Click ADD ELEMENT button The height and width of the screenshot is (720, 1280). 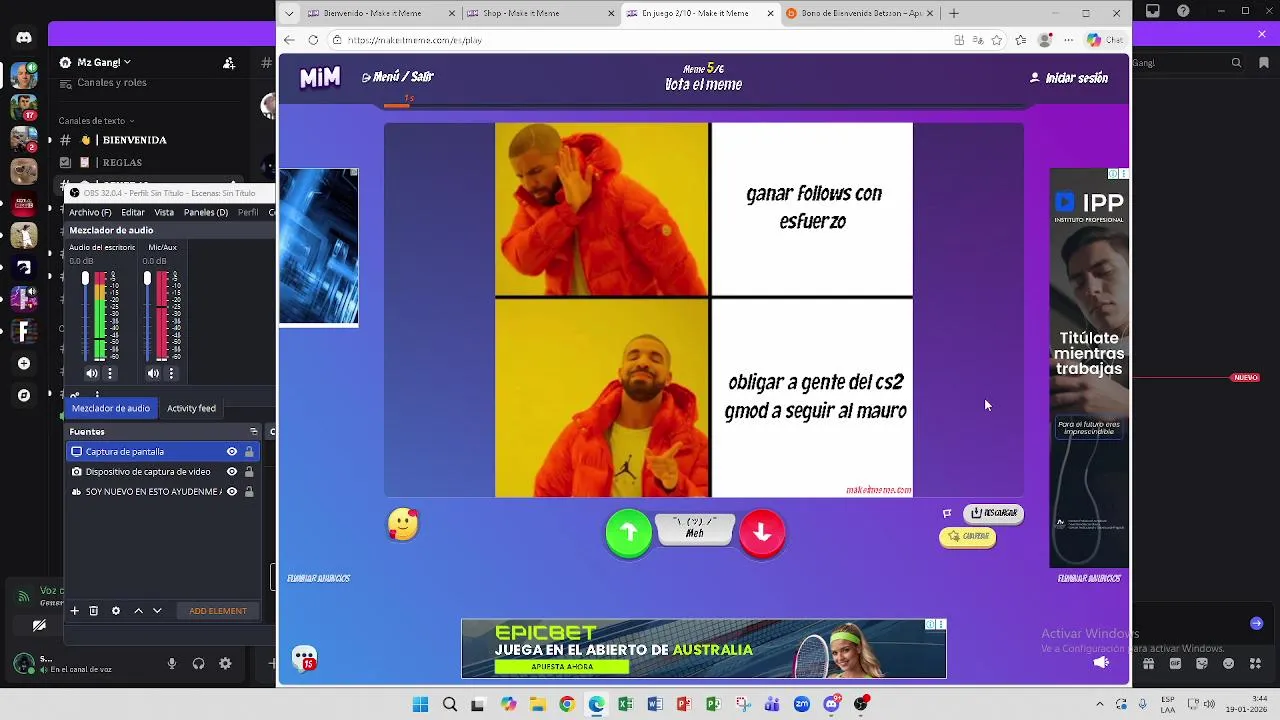click(218, 611)
